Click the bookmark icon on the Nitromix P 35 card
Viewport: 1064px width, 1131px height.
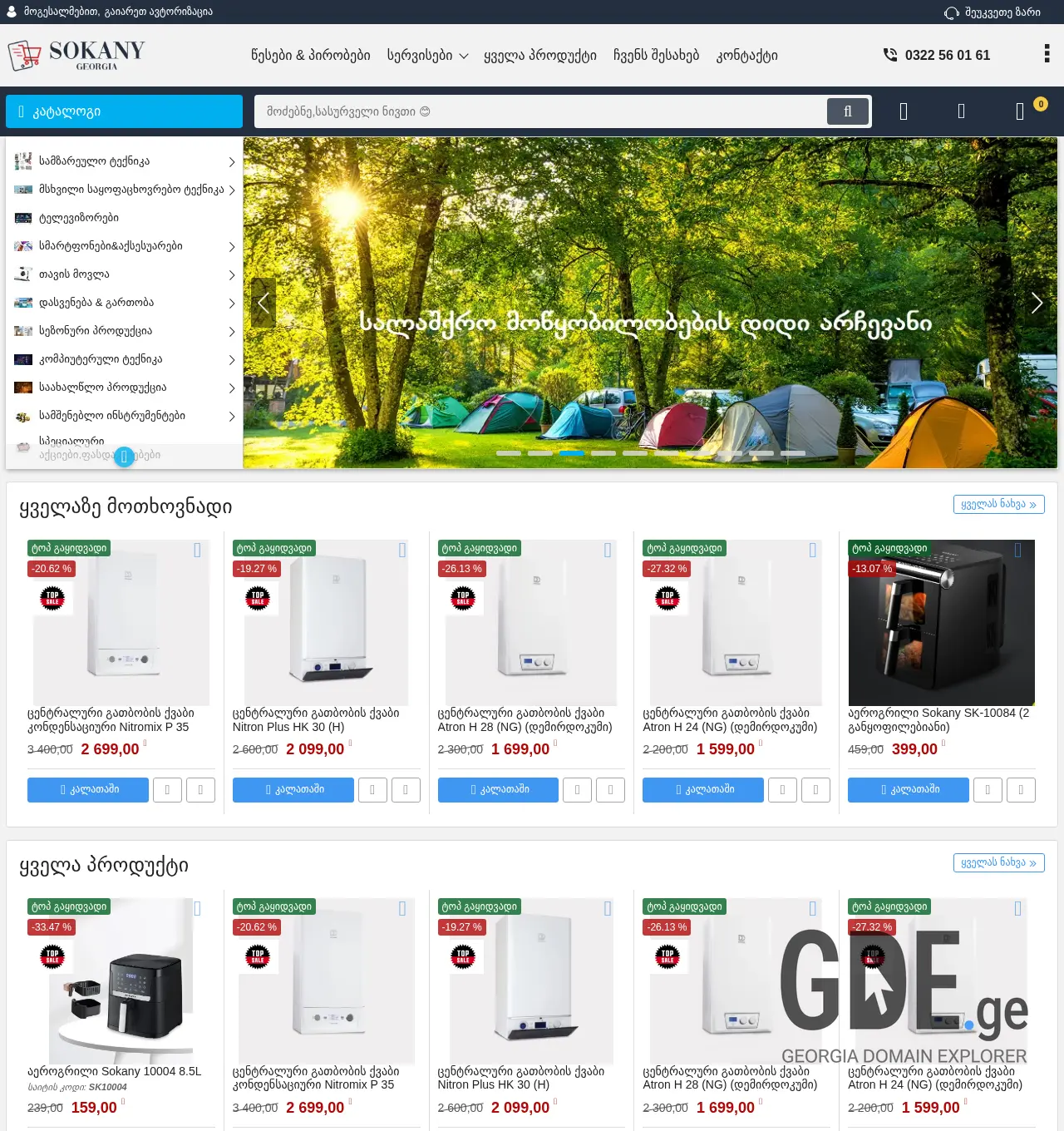197,550
